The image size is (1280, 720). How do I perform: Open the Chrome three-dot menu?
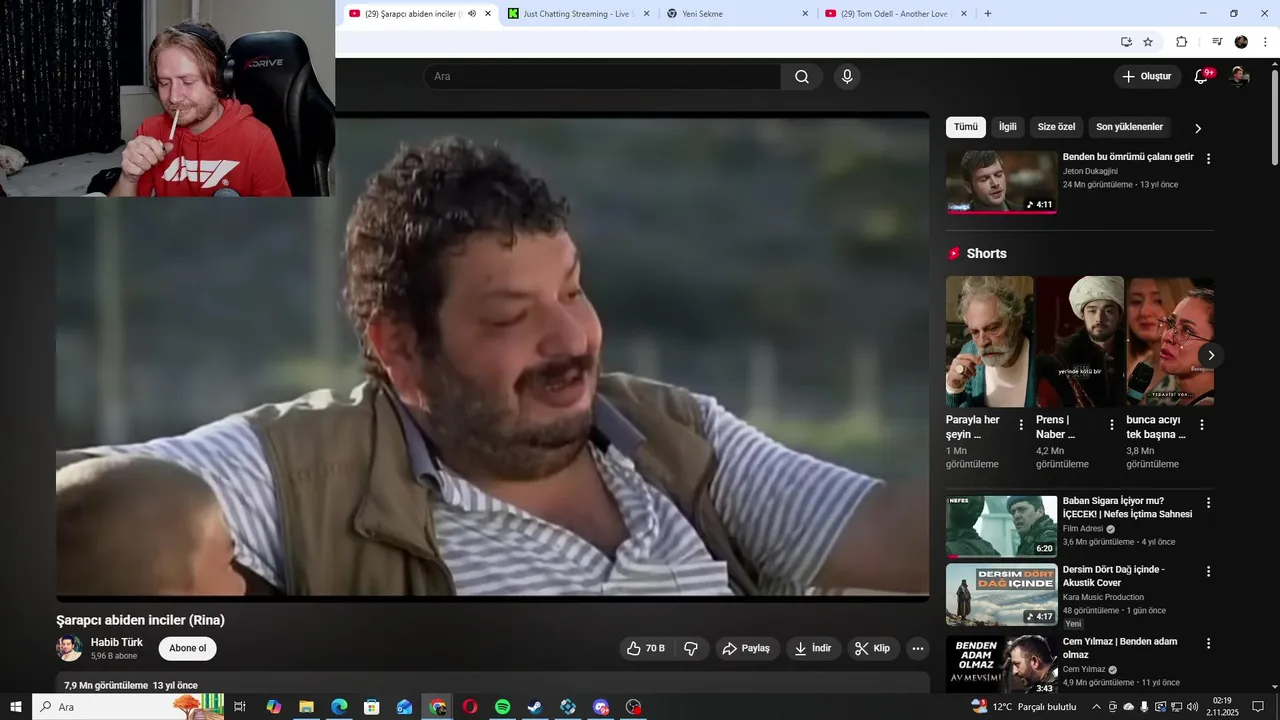pos(1265,42)
